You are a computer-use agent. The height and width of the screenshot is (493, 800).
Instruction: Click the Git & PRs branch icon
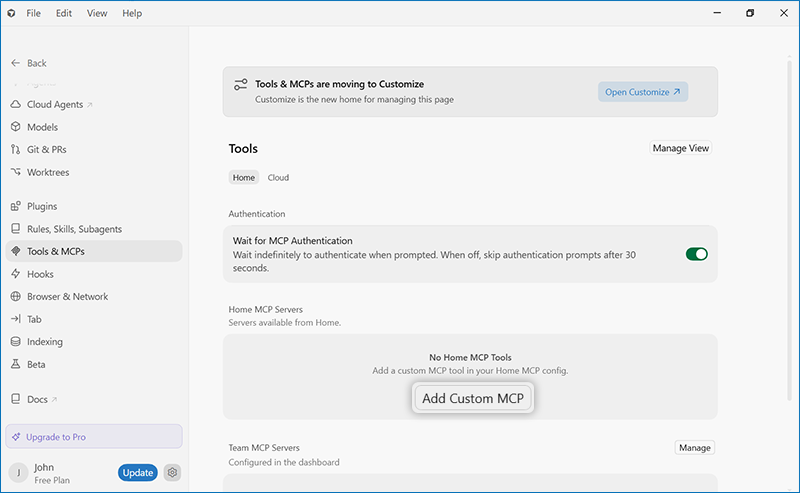[16, 150]
